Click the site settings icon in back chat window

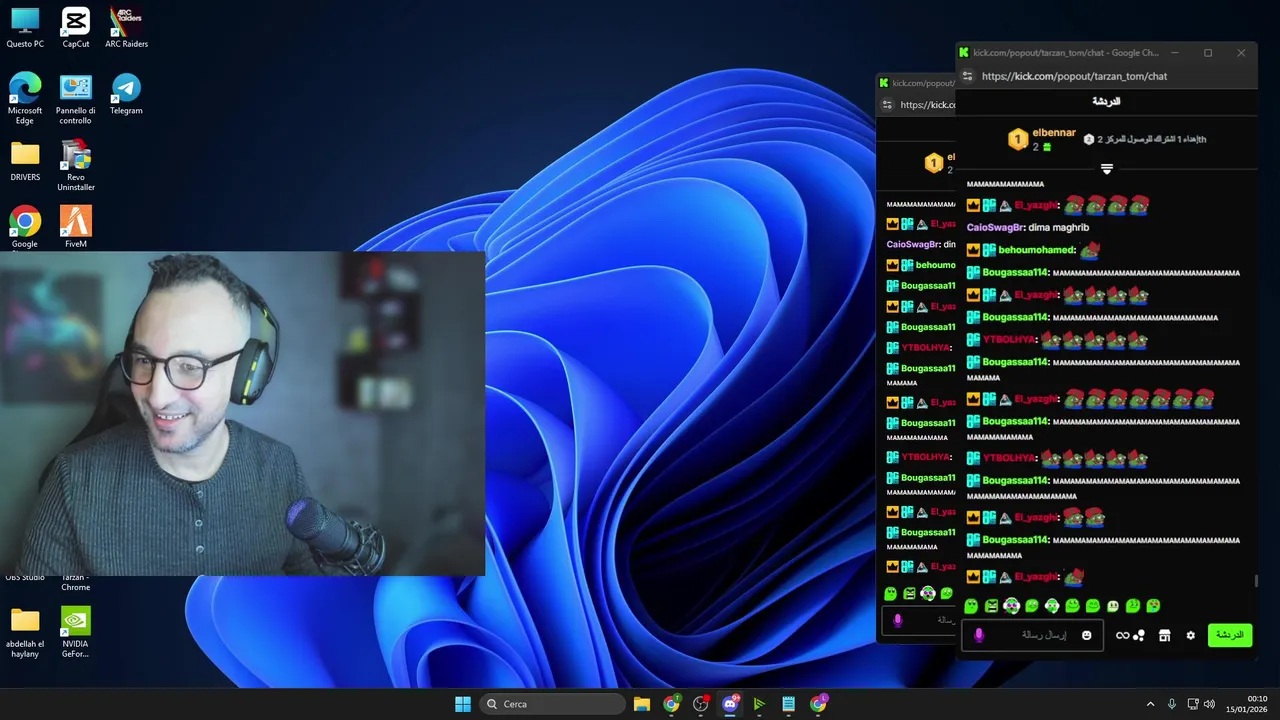click(887, 104)
